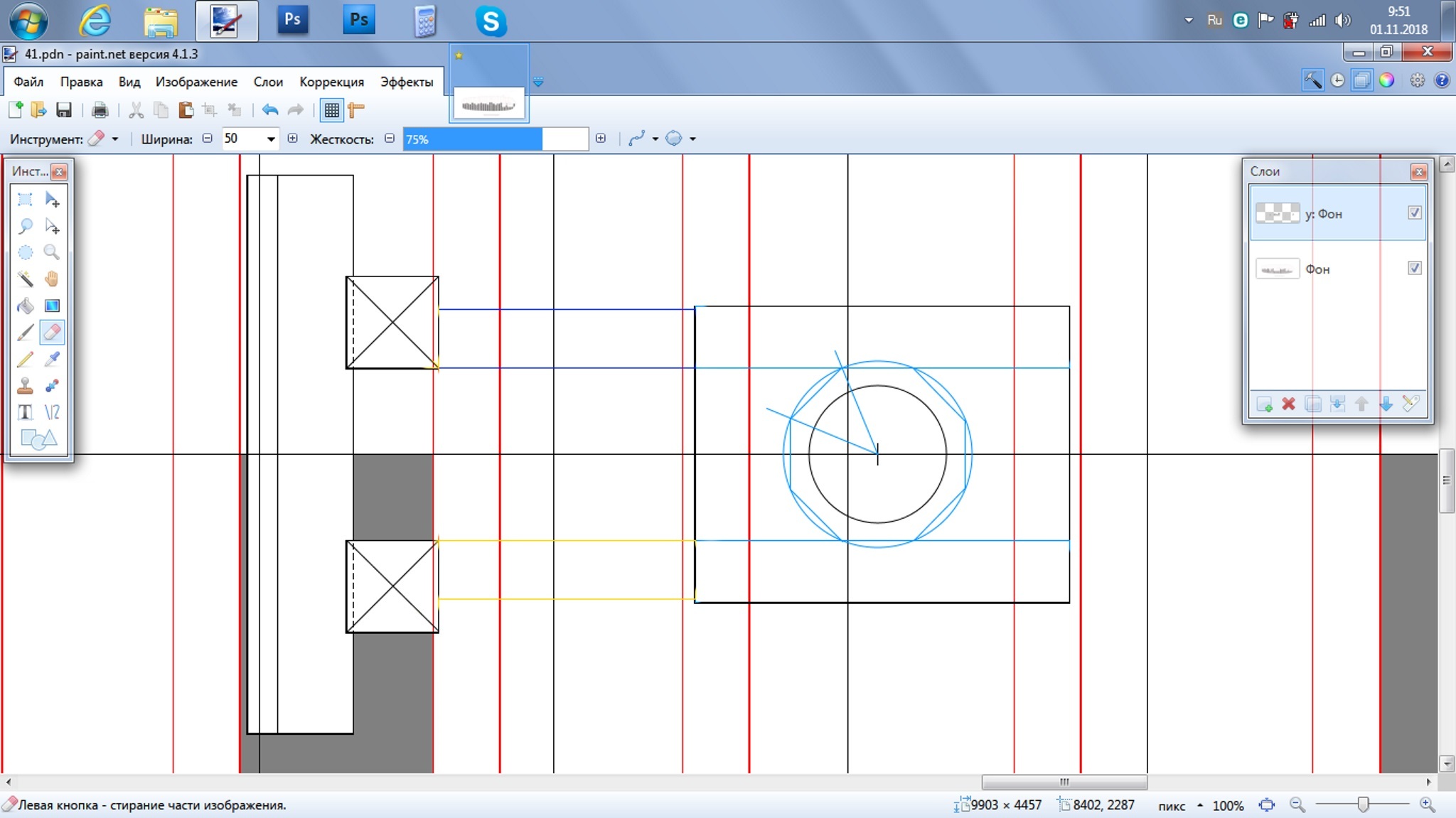Expand the brush width dropdown list
The width and height of the screenshot is (1456, 818).
point(271,139)
